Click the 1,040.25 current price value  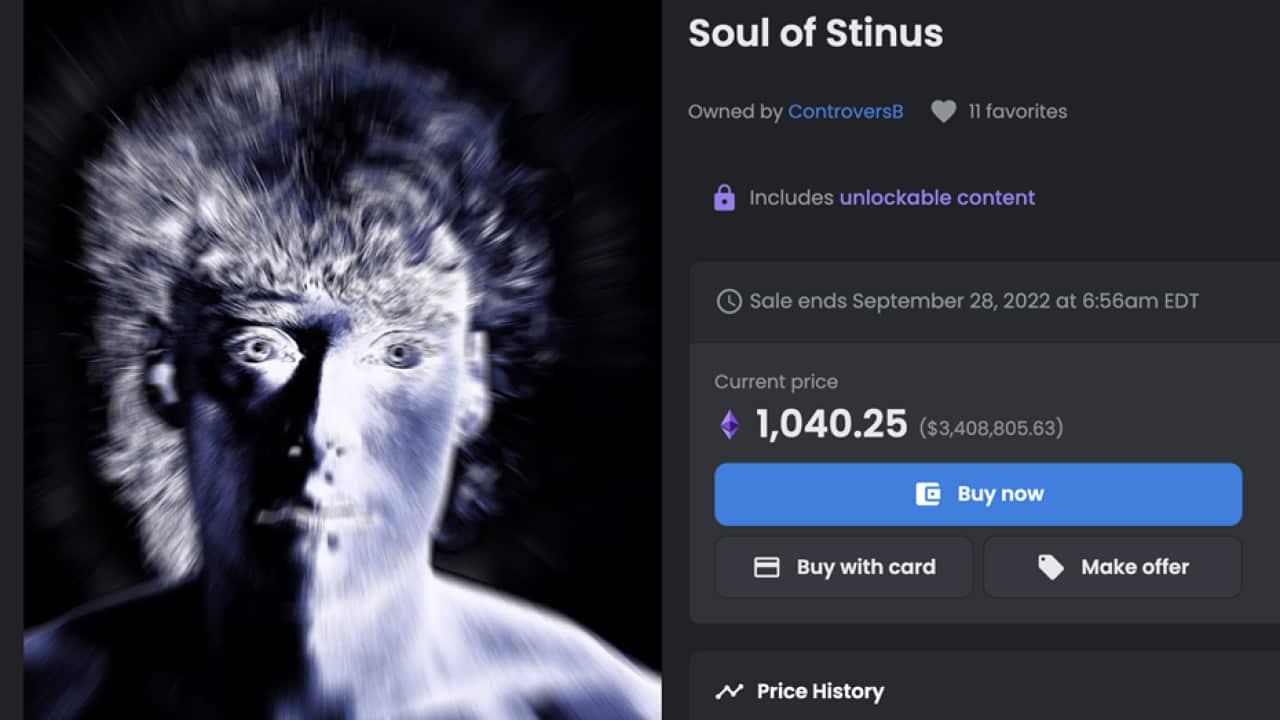[831, 425]
